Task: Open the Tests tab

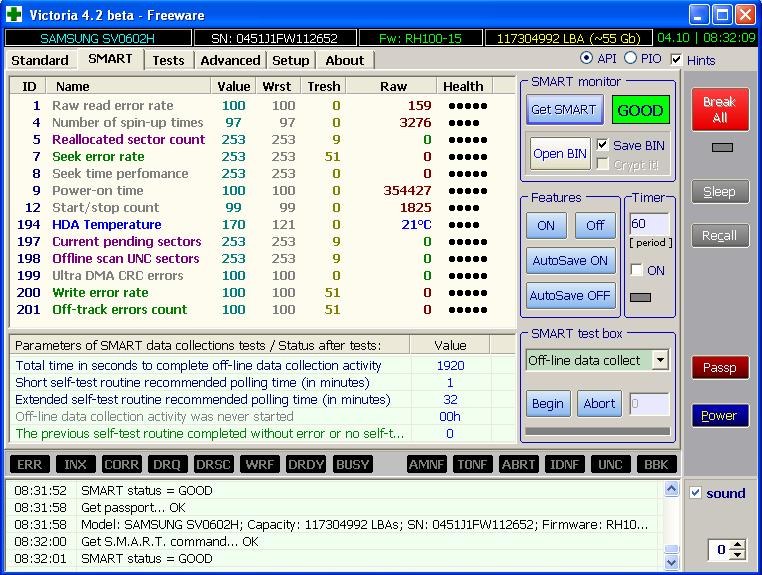Action: tap(169, 60)
